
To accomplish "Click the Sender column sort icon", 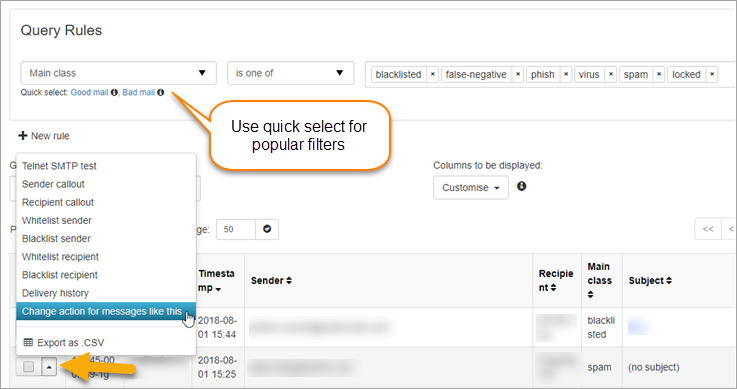I will [289, 280].
